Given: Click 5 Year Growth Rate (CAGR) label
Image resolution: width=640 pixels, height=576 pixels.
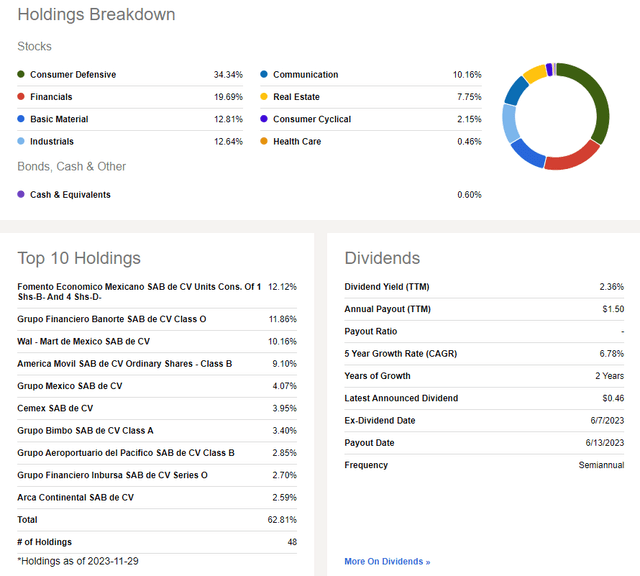Looking at the screenshot, I should [401, 354].
